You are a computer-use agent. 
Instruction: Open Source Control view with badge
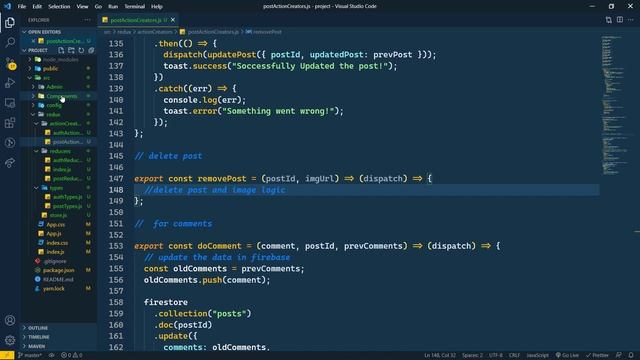10,63
